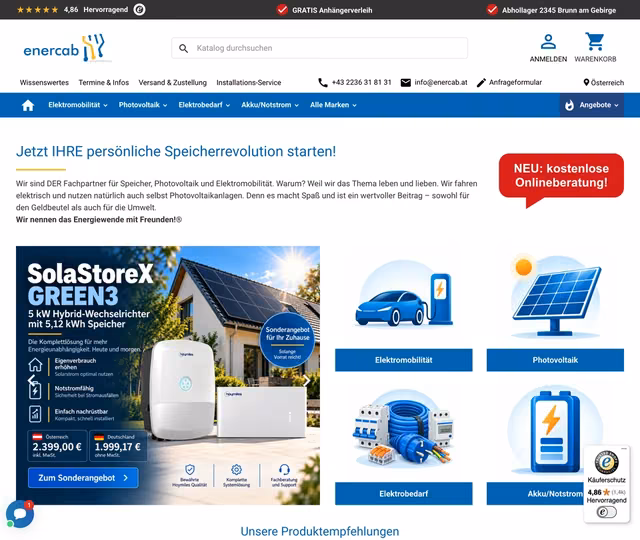640x540 pixels.
Task: Expand the Elektromobilität menu
Action: (x=78, y=105)
